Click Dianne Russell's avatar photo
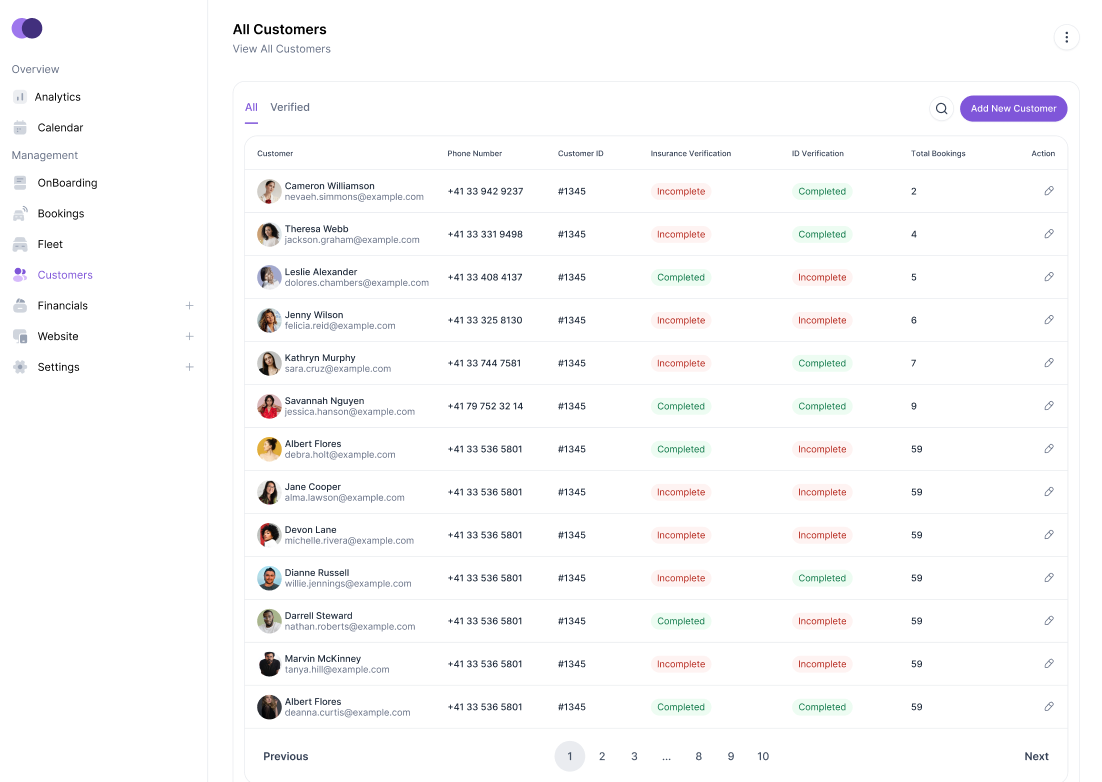Viewport: 1102px width, 782px height. point(268,578)
